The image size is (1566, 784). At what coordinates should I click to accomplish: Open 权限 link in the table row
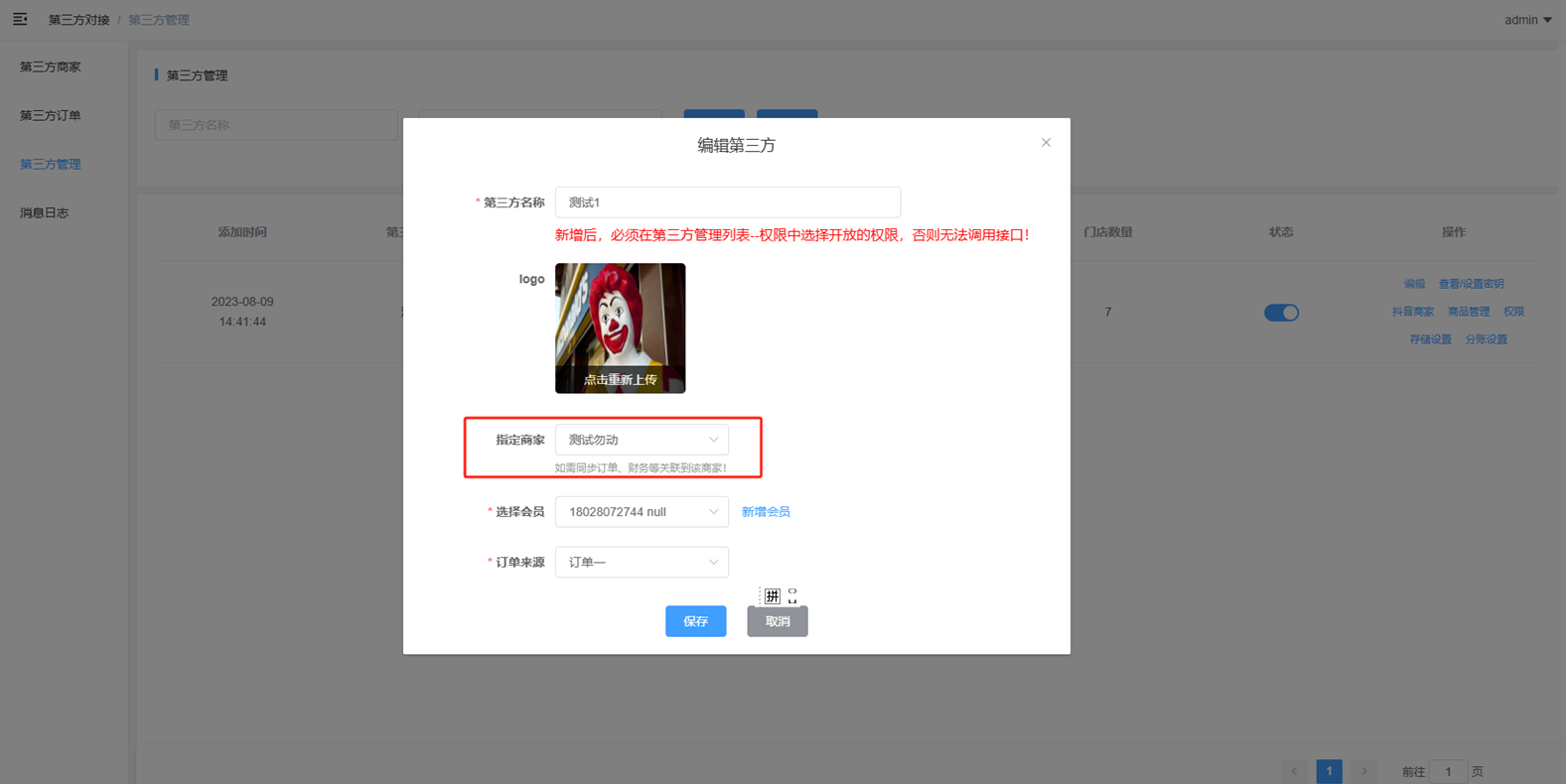[x=1513, y=312]
